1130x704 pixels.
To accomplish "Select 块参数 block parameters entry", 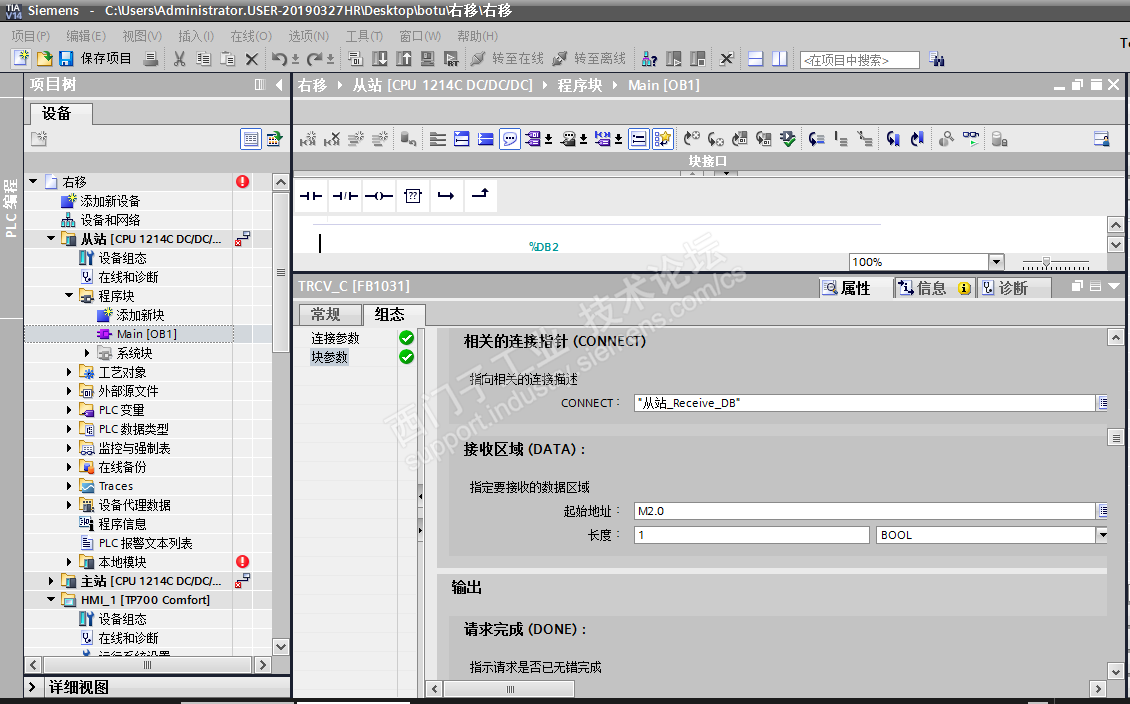I will click(329, 357).
